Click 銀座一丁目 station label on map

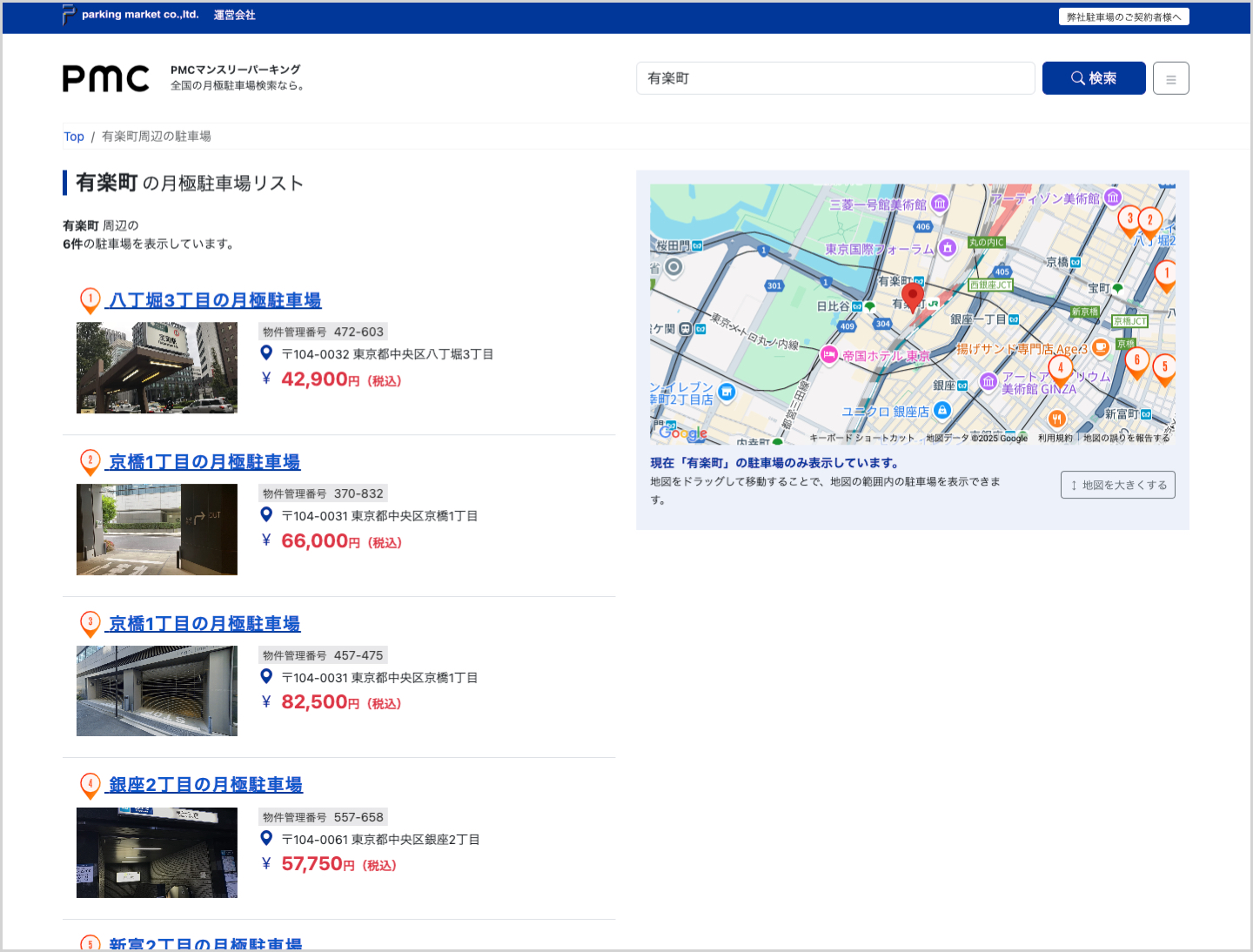click(x=978, y=319)
